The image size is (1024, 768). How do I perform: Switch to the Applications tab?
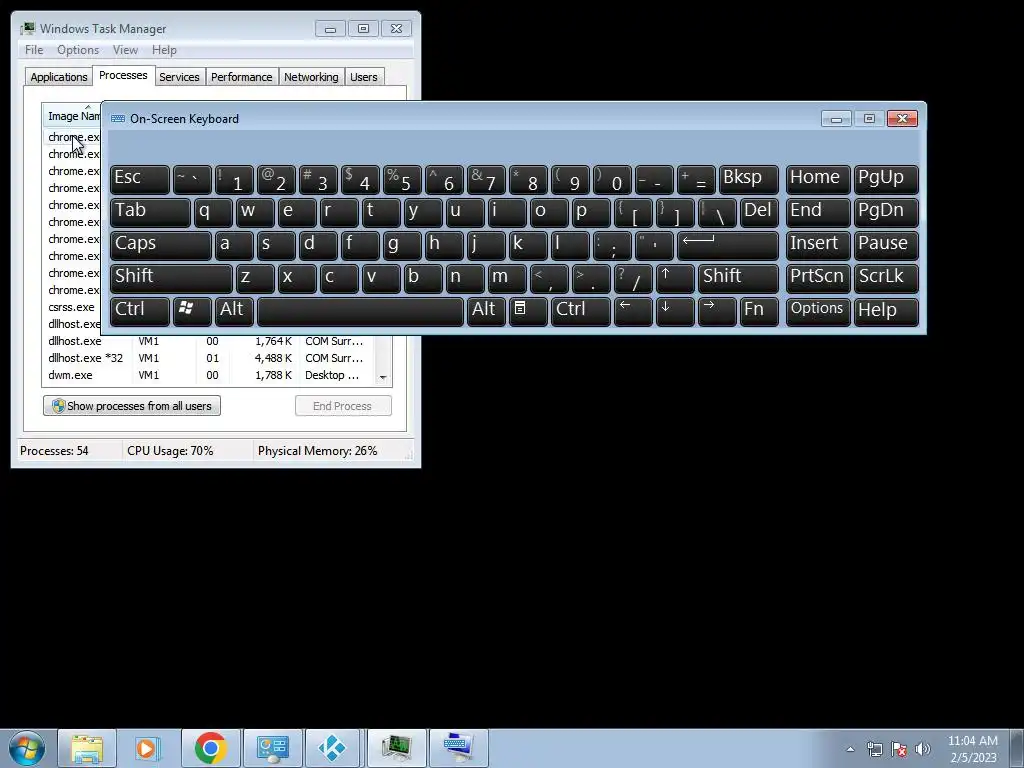pyautogui.click(x=59, y=77)
